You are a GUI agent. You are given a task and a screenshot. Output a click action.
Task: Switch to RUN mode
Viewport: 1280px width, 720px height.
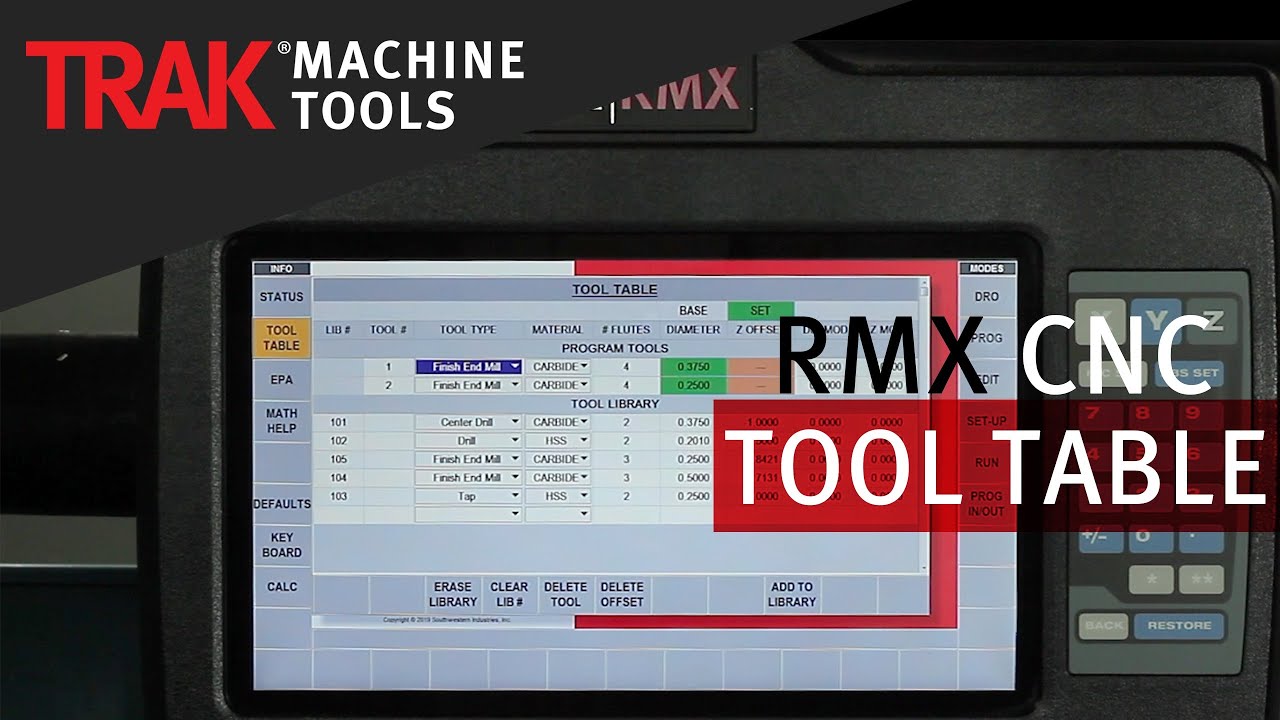pos(986,463)
